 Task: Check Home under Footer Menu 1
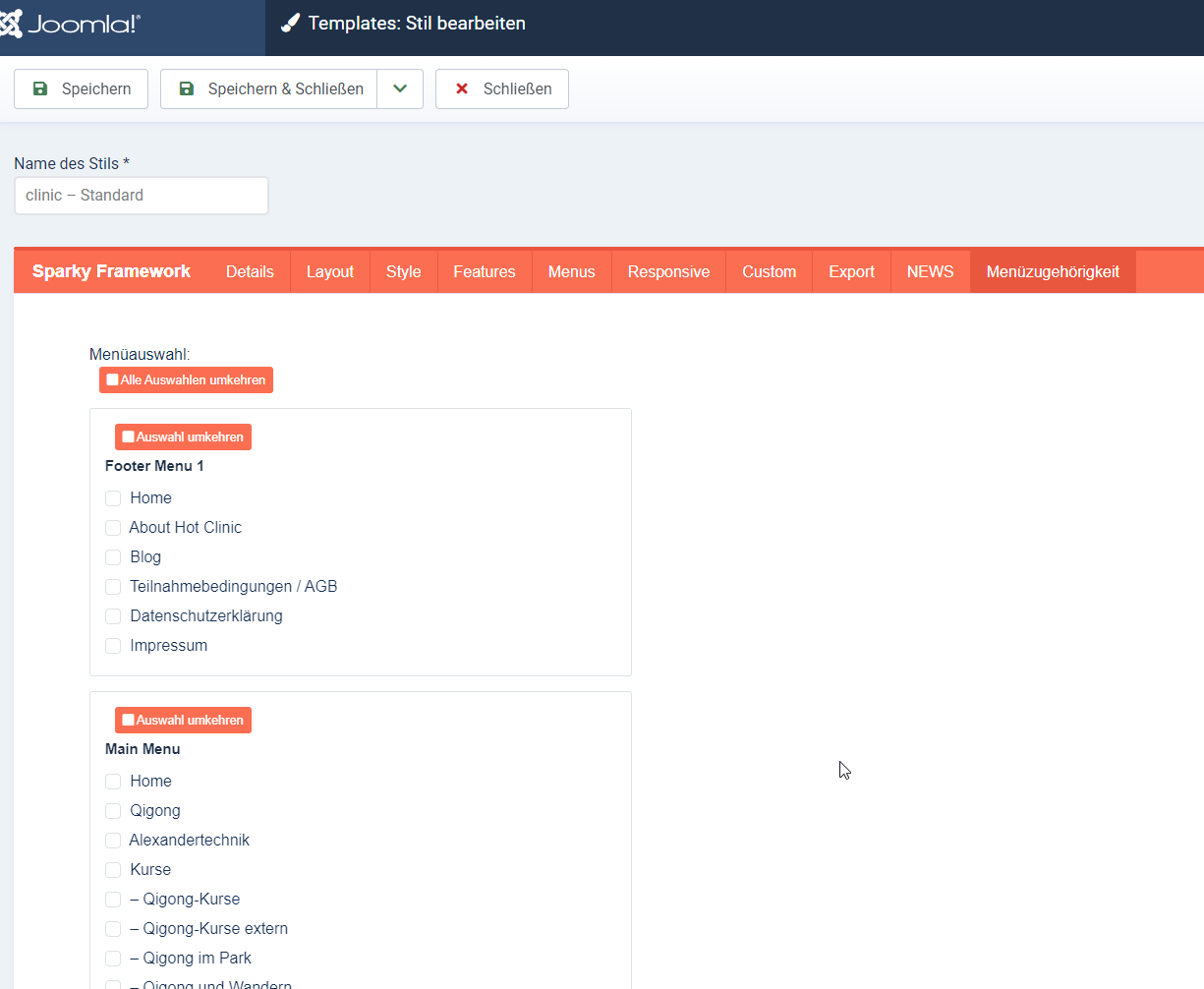point(113,498)
